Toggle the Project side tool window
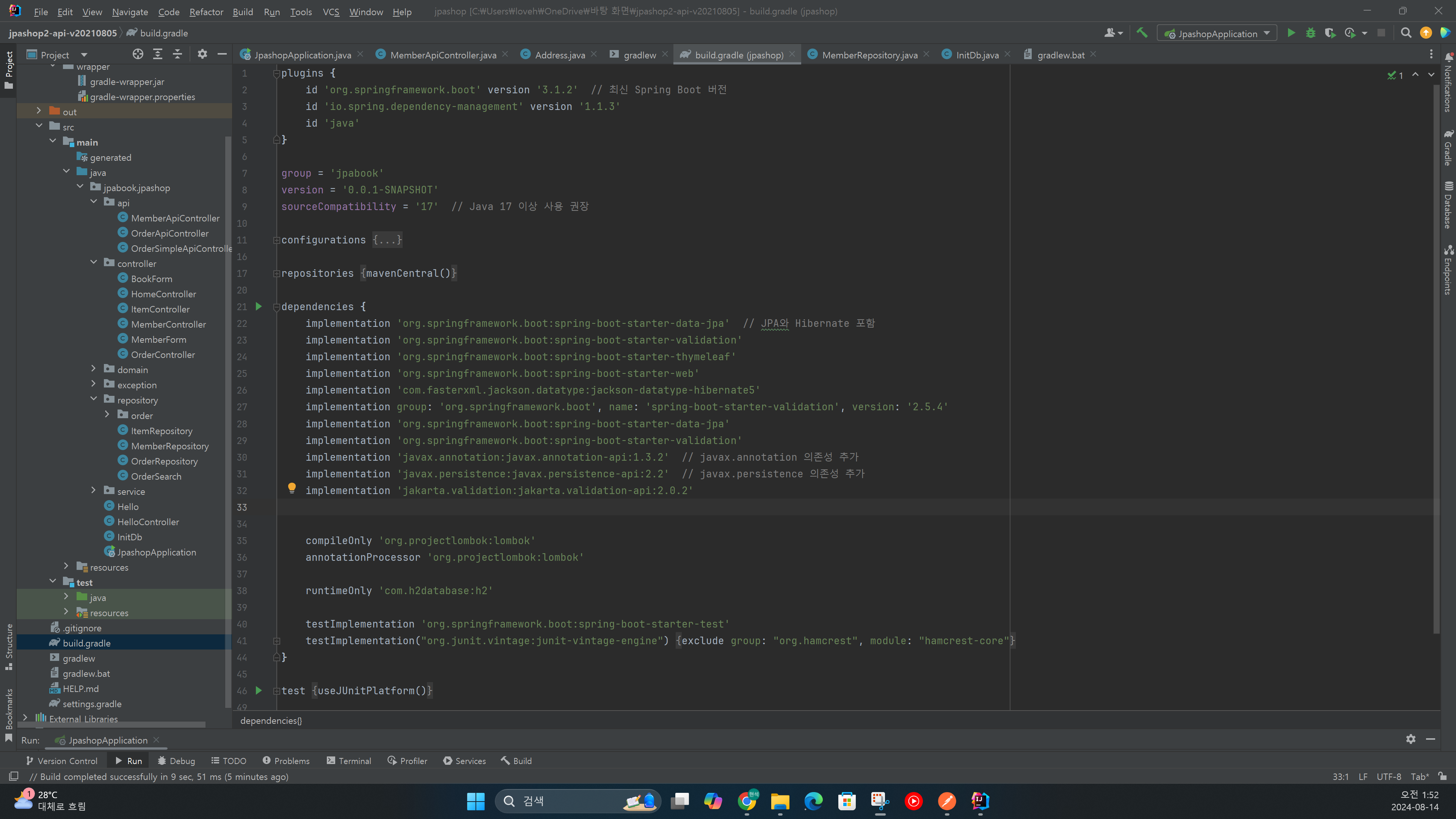Viewport: 1456px width, 819px height. (x=9, y=70)
